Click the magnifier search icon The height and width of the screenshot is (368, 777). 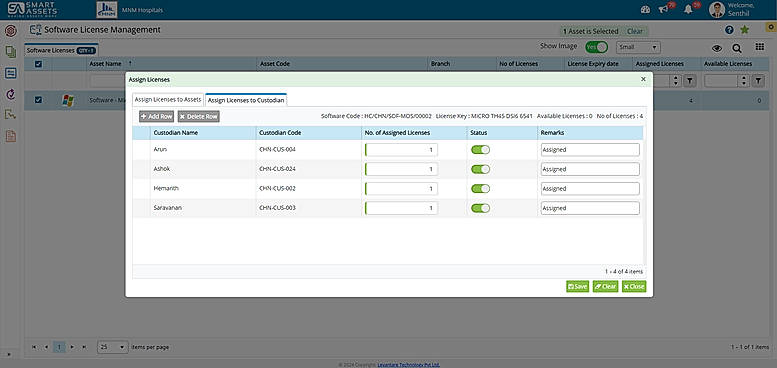pos(737,48)
